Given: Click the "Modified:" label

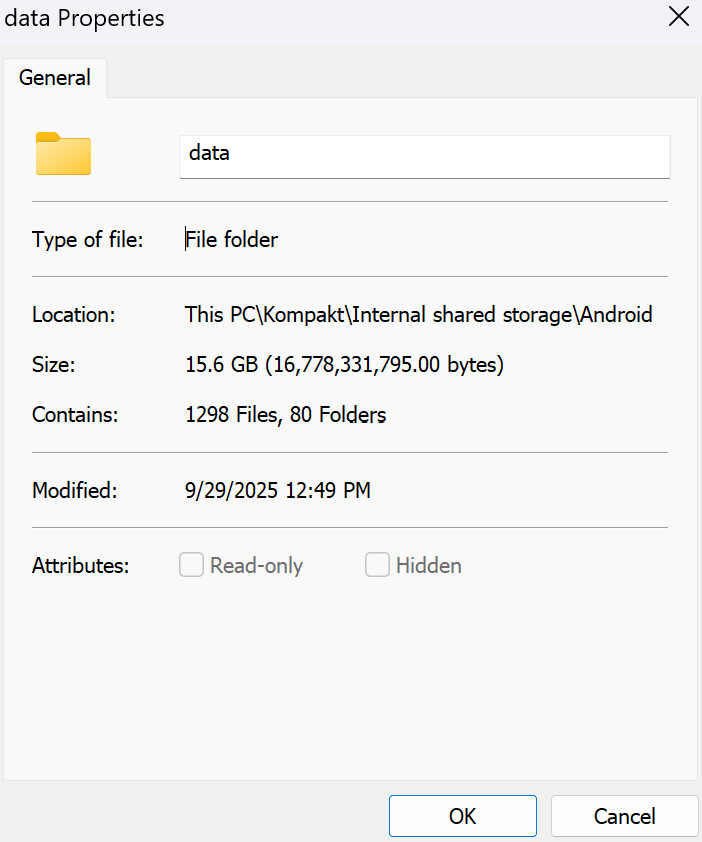Looking at the screenshot, I should click(75, 491).
